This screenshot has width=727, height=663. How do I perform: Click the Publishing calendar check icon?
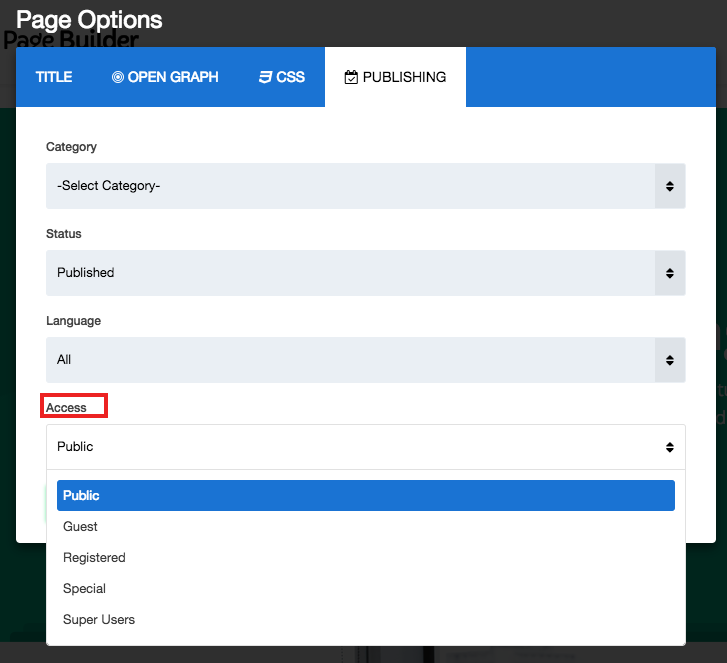click(x=351, y=77)
